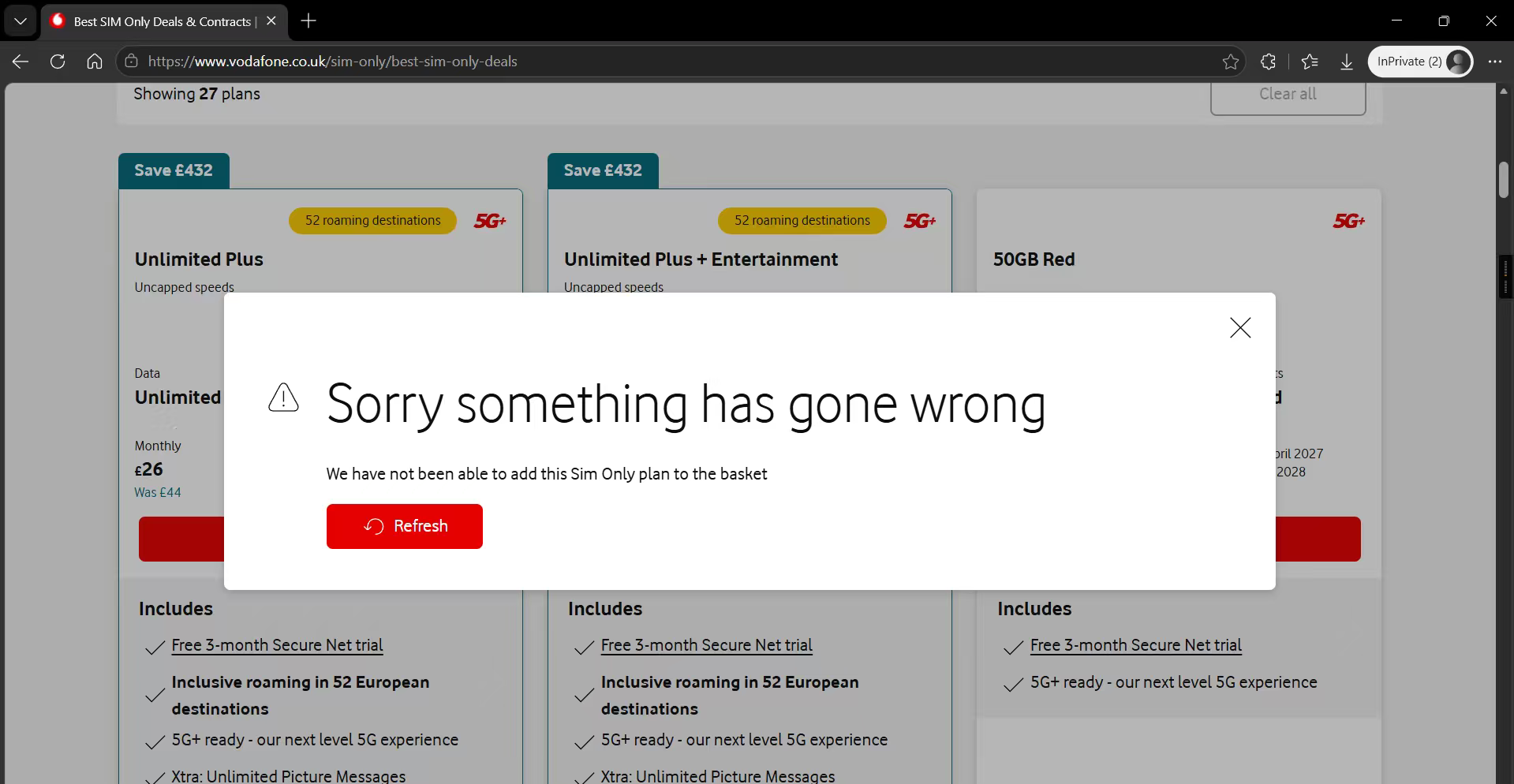
Task: Click the warning triangle icon in dialog
Action: (x=283, y=398)
